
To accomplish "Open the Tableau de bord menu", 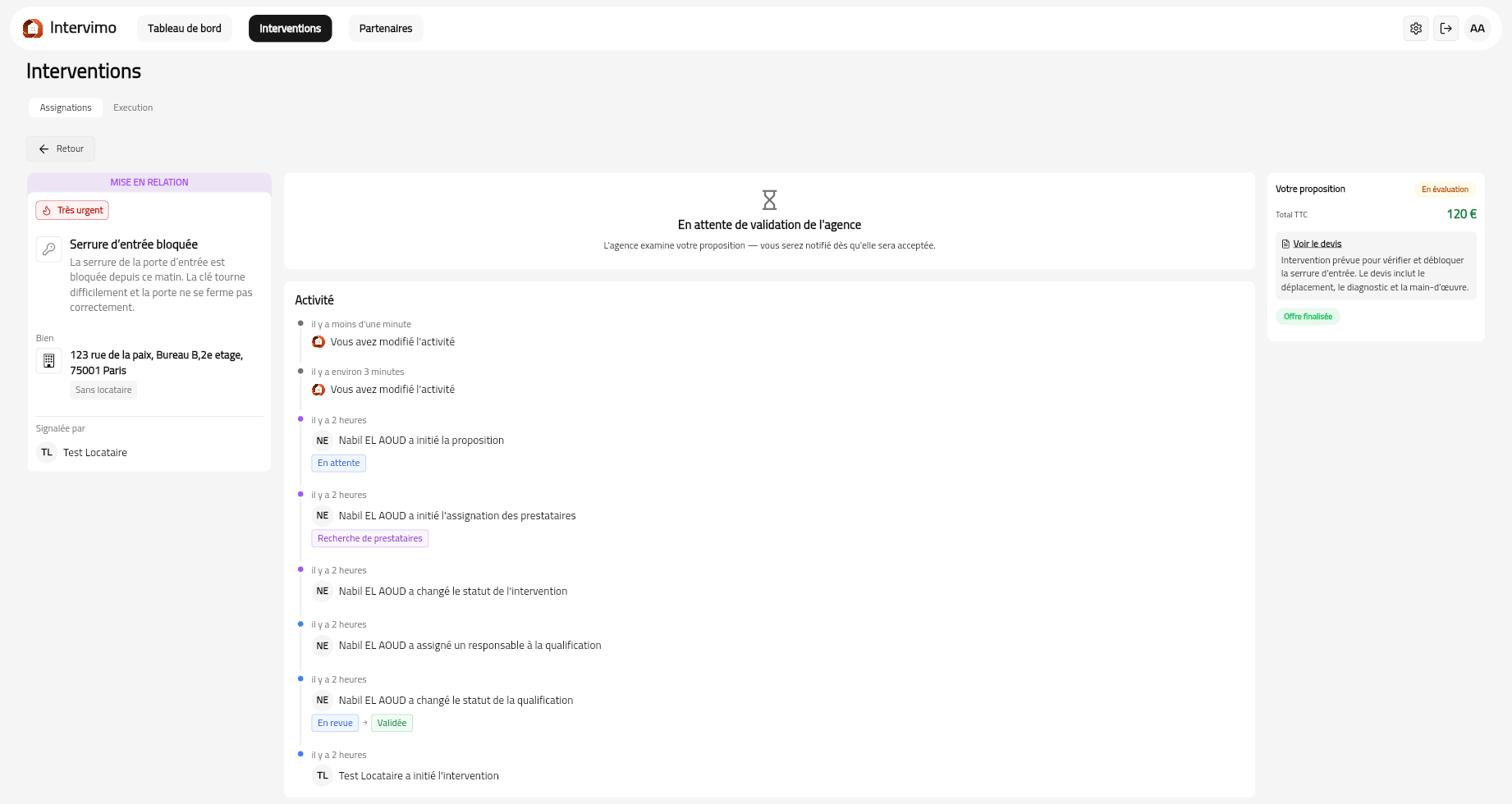I will (x=185, y=29).
